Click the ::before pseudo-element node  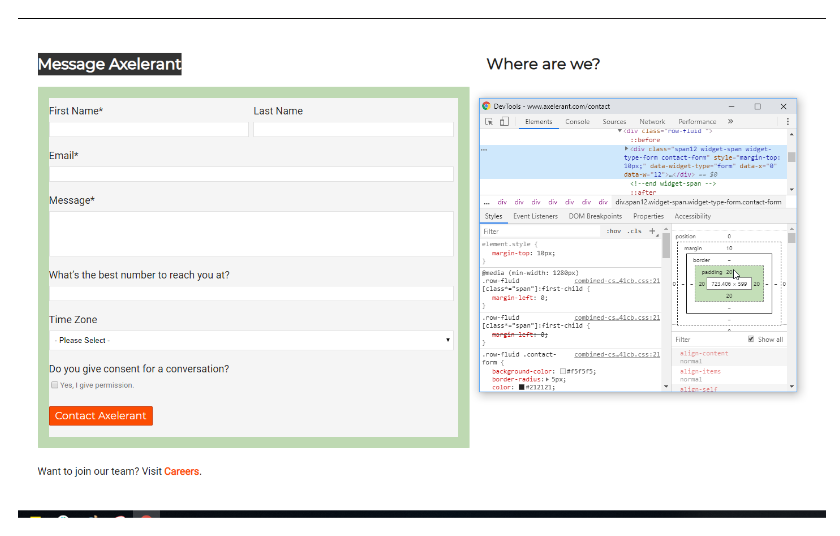(x=645, y=140)
